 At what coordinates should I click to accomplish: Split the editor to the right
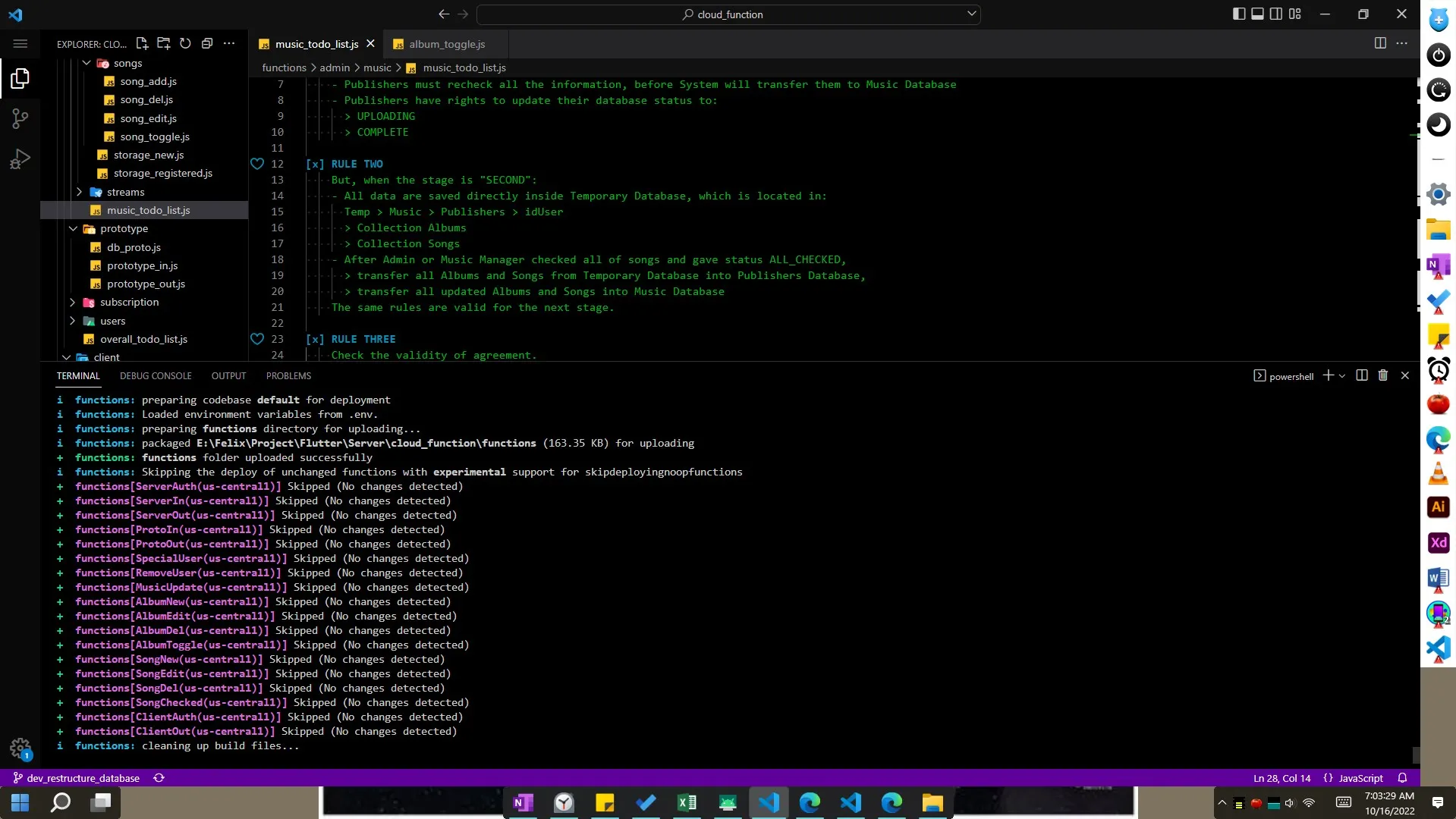[1380, 43]
